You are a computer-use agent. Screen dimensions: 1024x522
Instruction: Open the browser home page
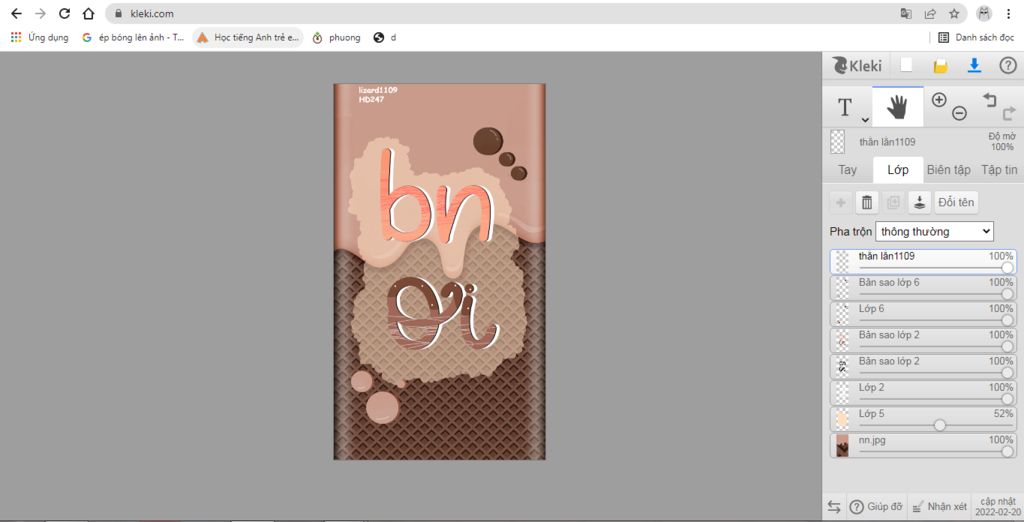(88, 13)
